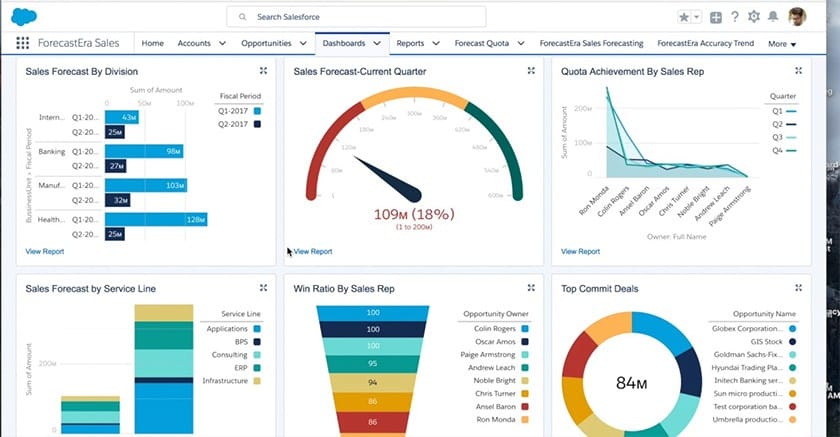Viewport: 840px width, 437px height.
Task: Open the Setup gear icon
Action: [x=754, y=17]
